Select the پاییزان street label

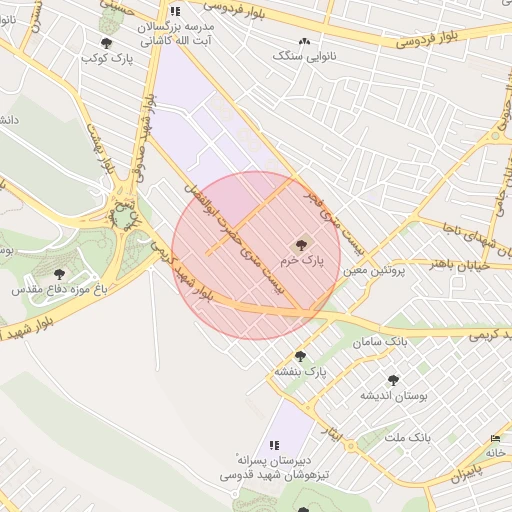(466, 473)
